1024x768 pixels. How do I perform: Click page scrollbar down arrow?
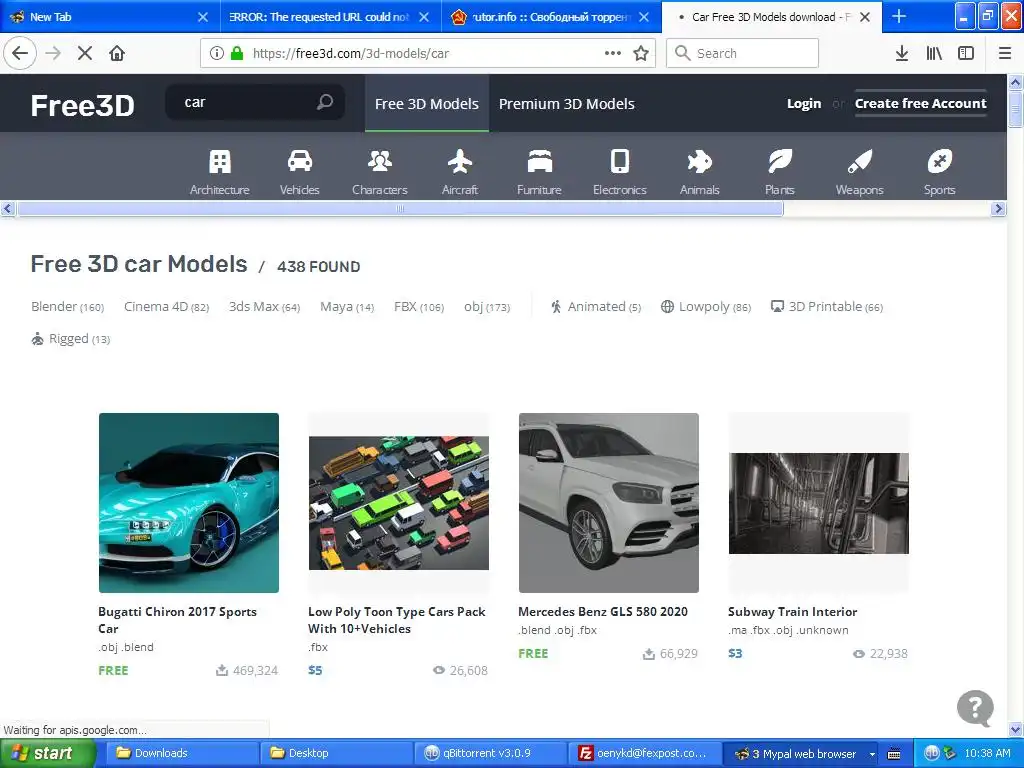click(1016, 729)
